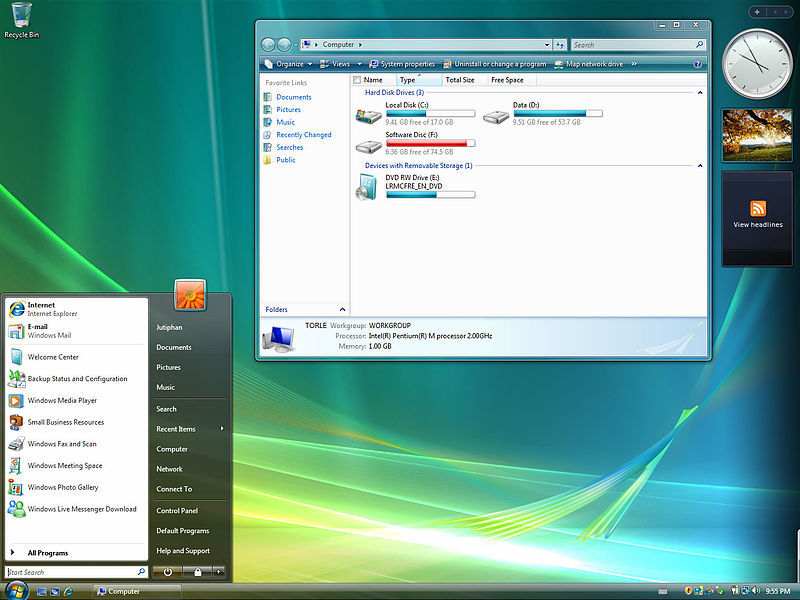Screen dimensions: 800x600
Task: Collapse Devices with Removable Storage group
Action: pos(700,166)
